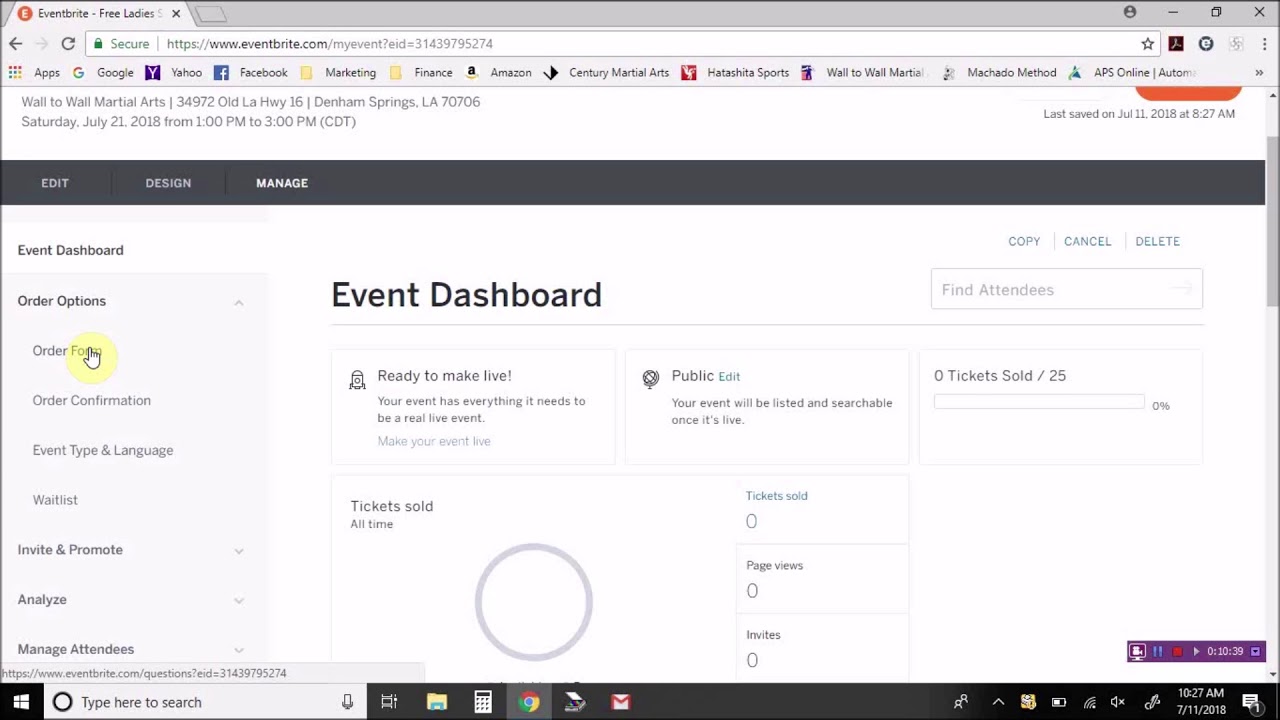This screenshot has width=1280, height=720.
Task: Click the Find Attendees search field
Action: 1067,289
